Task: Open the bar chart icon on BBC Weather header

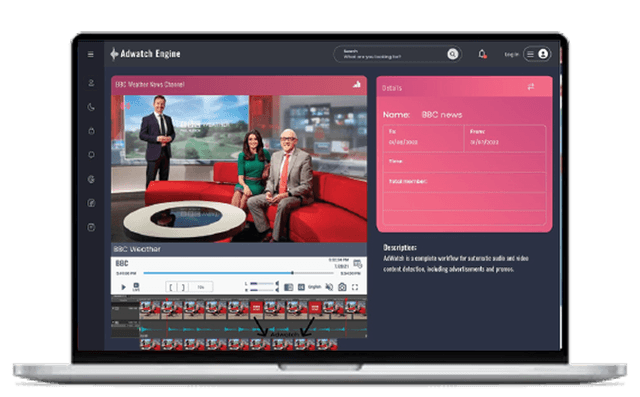Action: (x=357, y=84)
